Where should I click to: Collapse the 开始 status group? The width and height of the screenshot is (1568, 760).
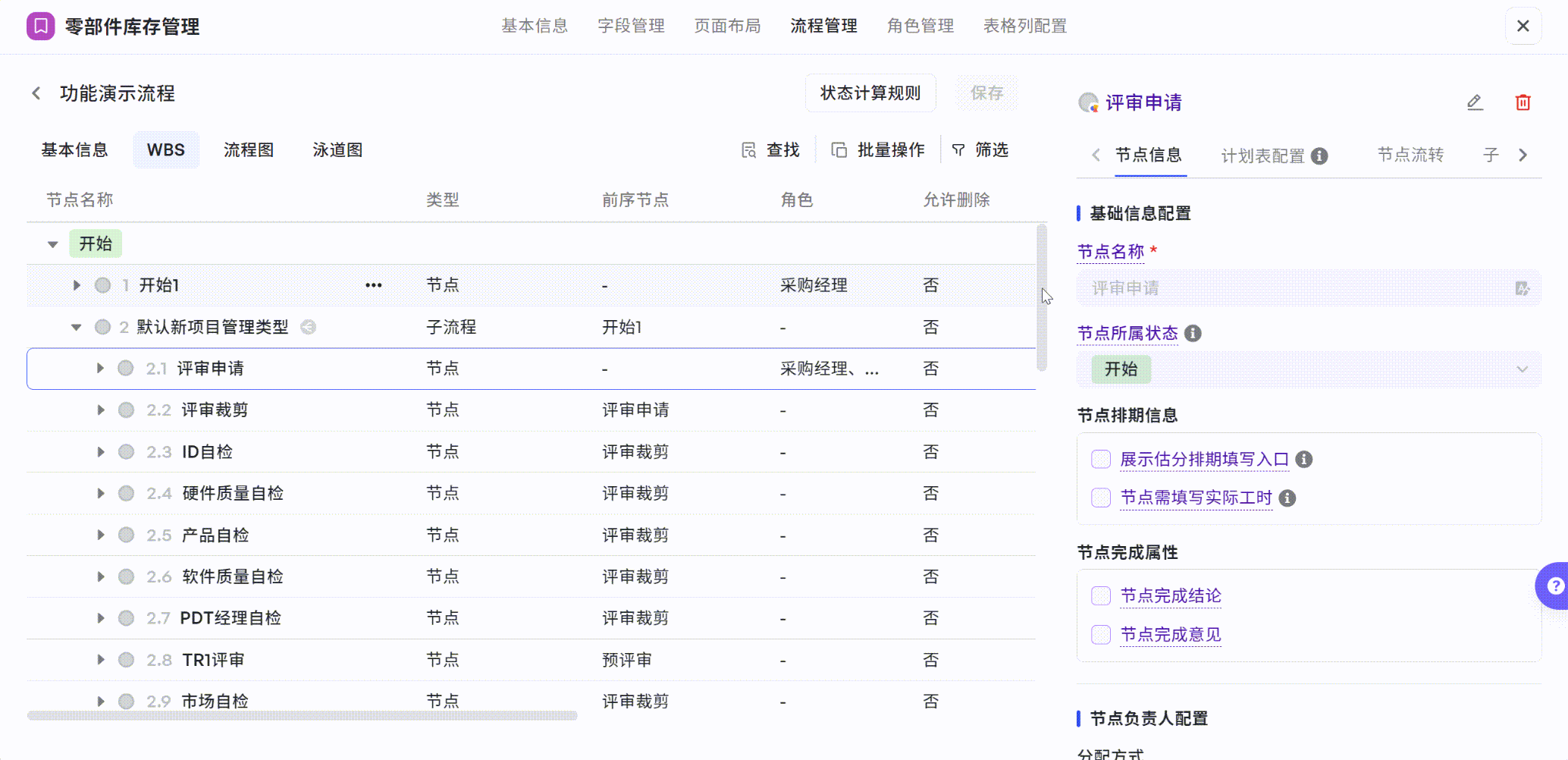pyautogui.click(x=52, y=244)
